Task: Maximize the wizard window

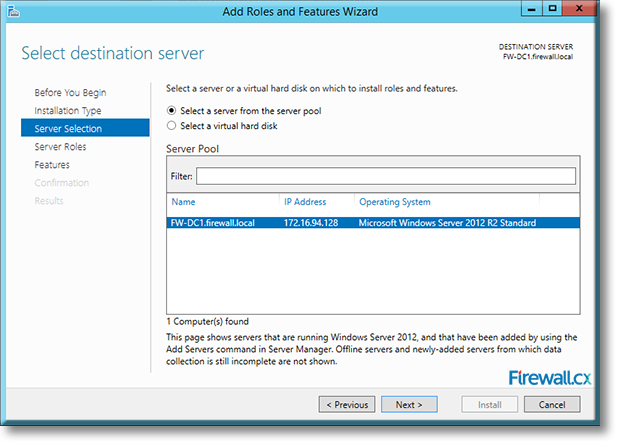Action: [x=552, y=9]
